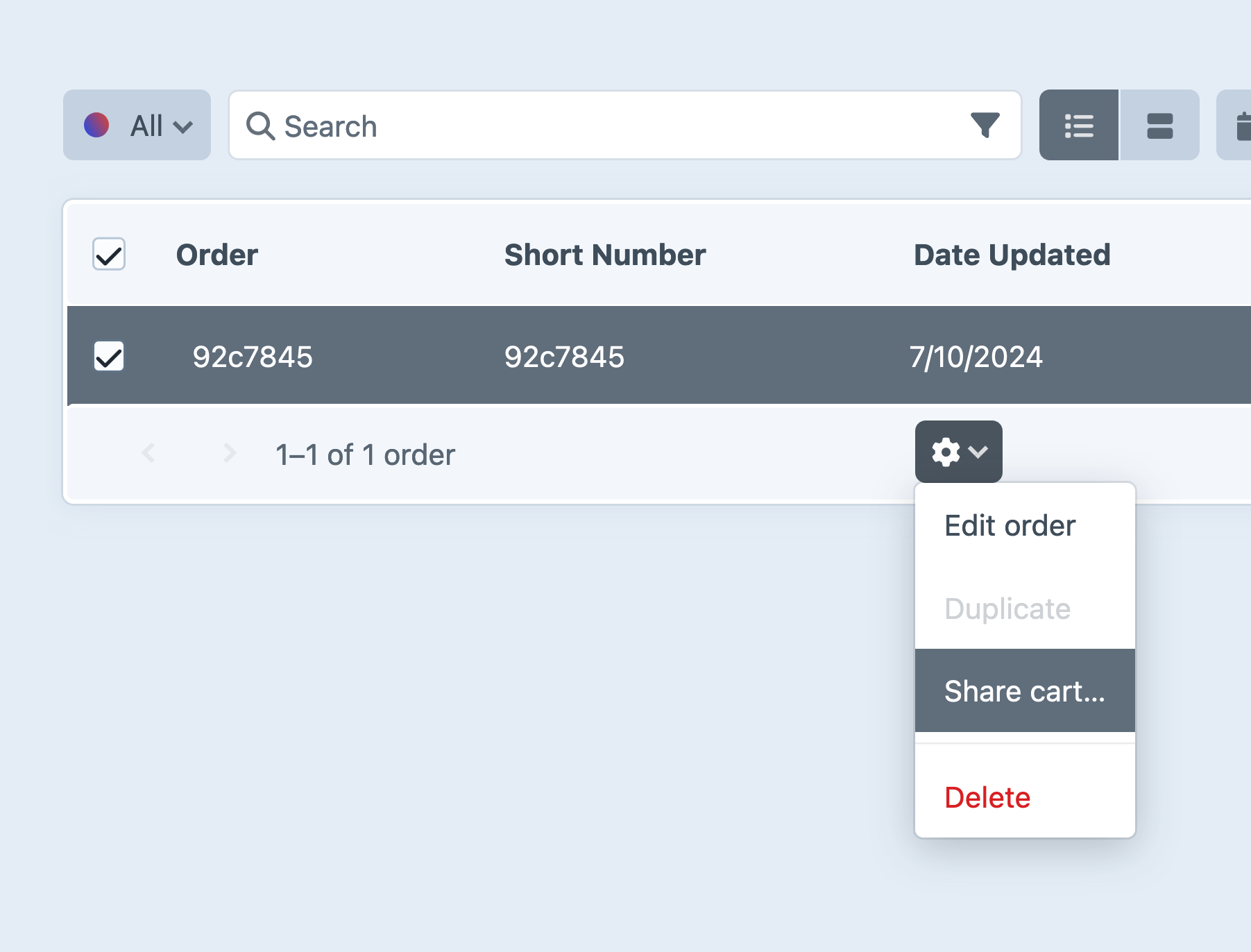Open the filter funnel in search bar
The width and height of the screenshot is (1251, 952).
tap(986, 125)
